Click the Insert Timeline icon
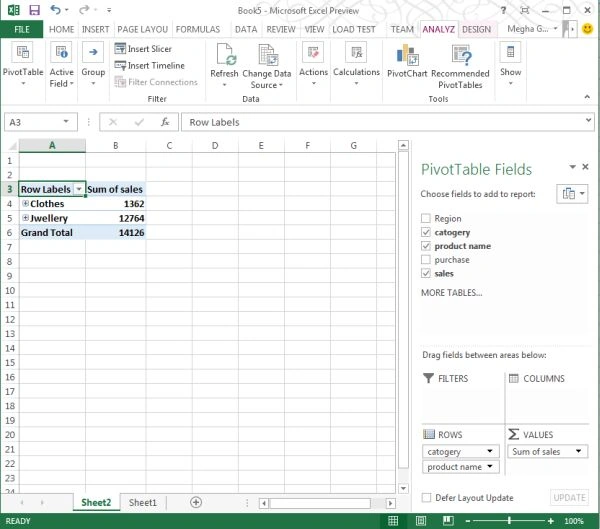Image resolution: width=600 pixels, height=529 pixels. pyautogui.click(x=120, y=66)
